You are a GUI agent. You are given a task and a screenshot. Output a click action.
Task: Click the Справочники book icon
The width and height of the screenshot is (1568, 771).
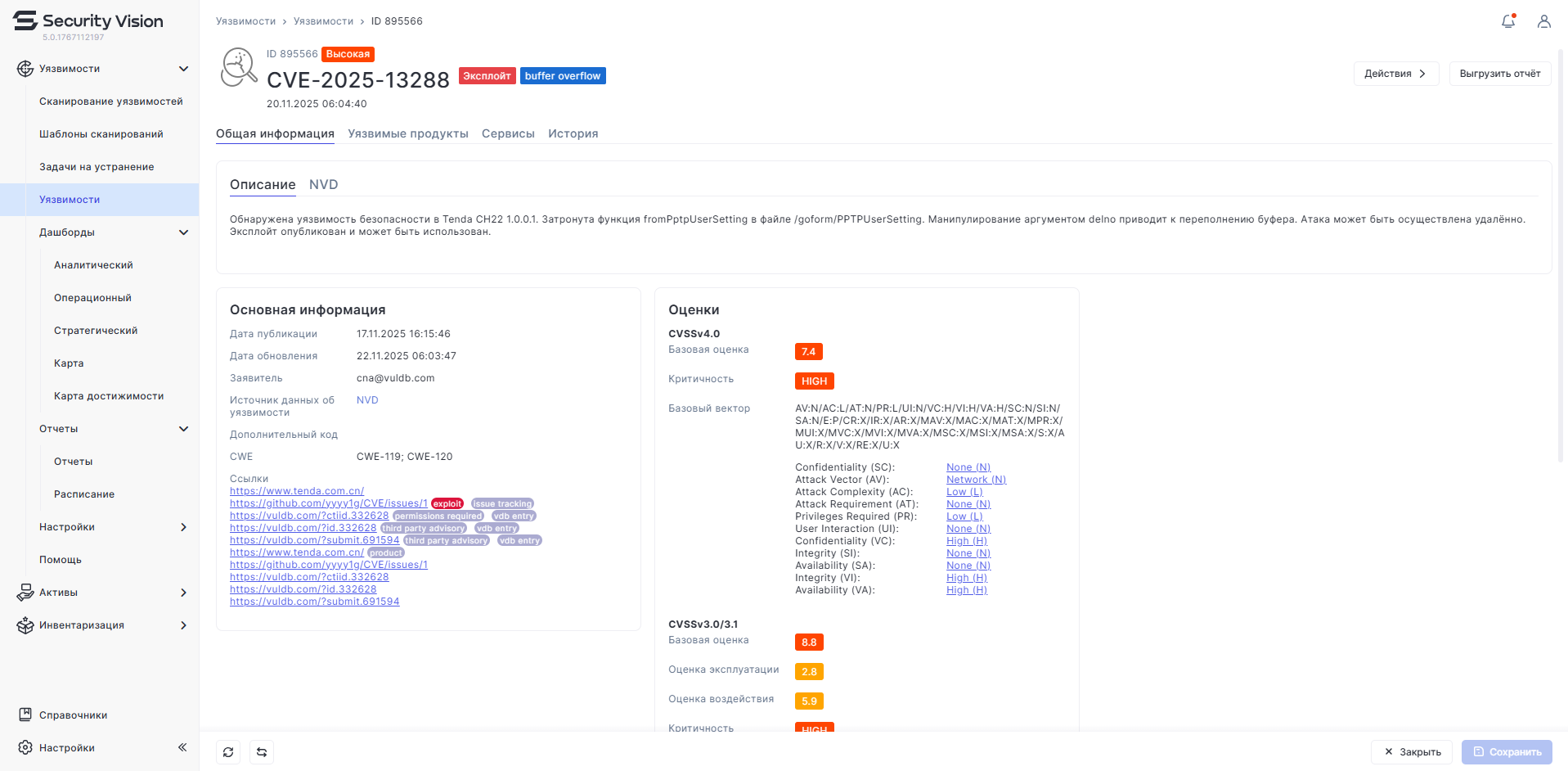pos(25,715)
